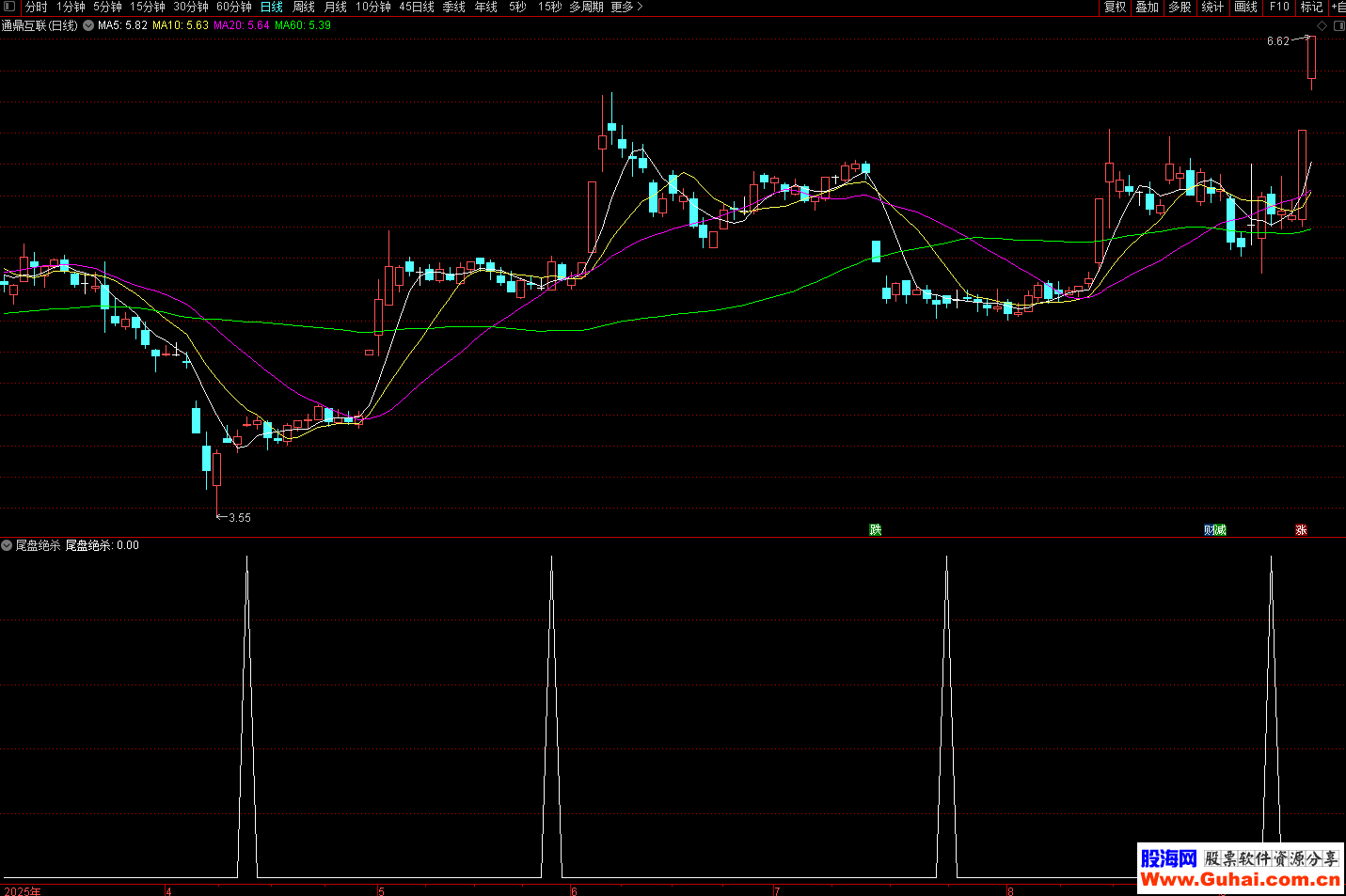Viewport: 1346px width, 896px height.
Task: Switch to the 年线 period
Action: [486, 7]
